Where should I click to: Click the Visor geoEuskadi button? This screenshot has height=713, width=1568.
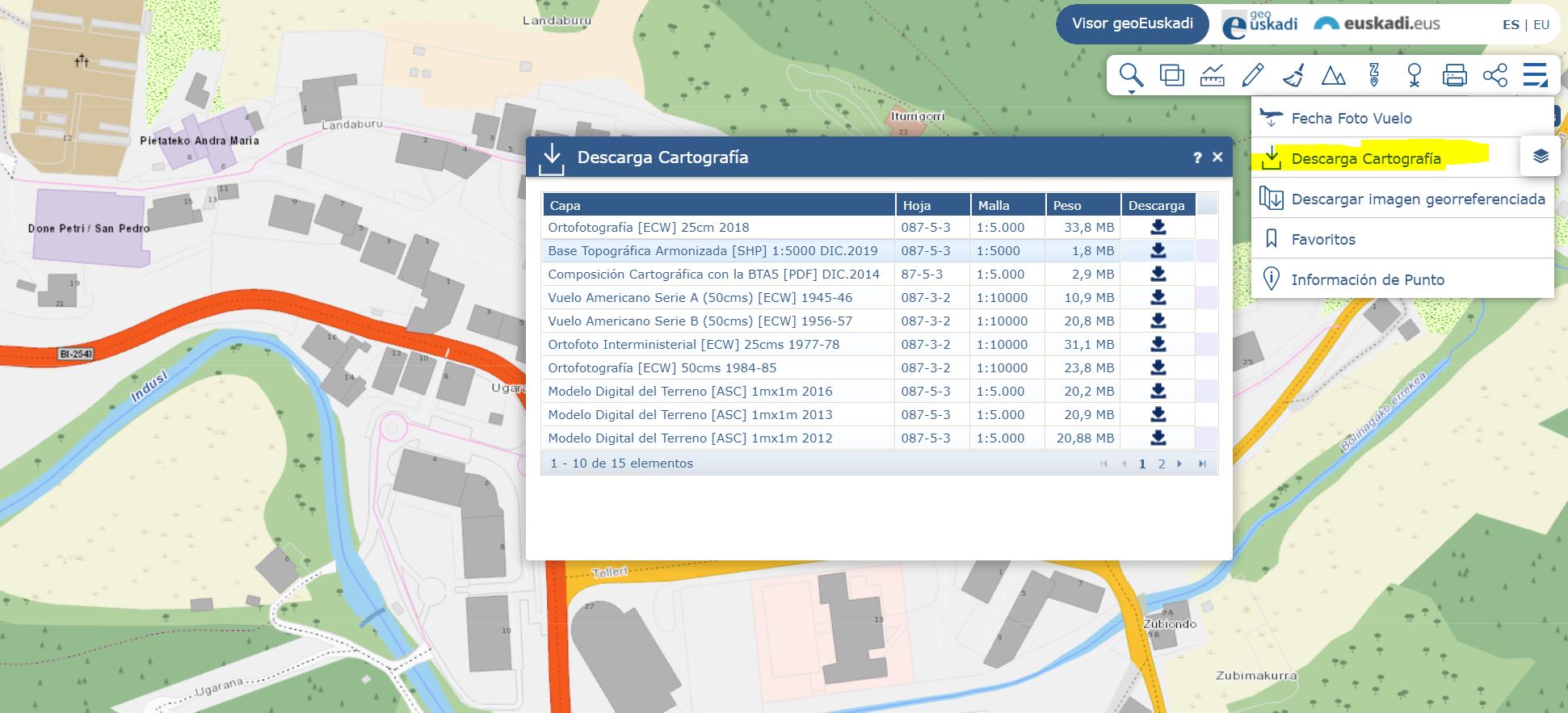coord(1132,23)
